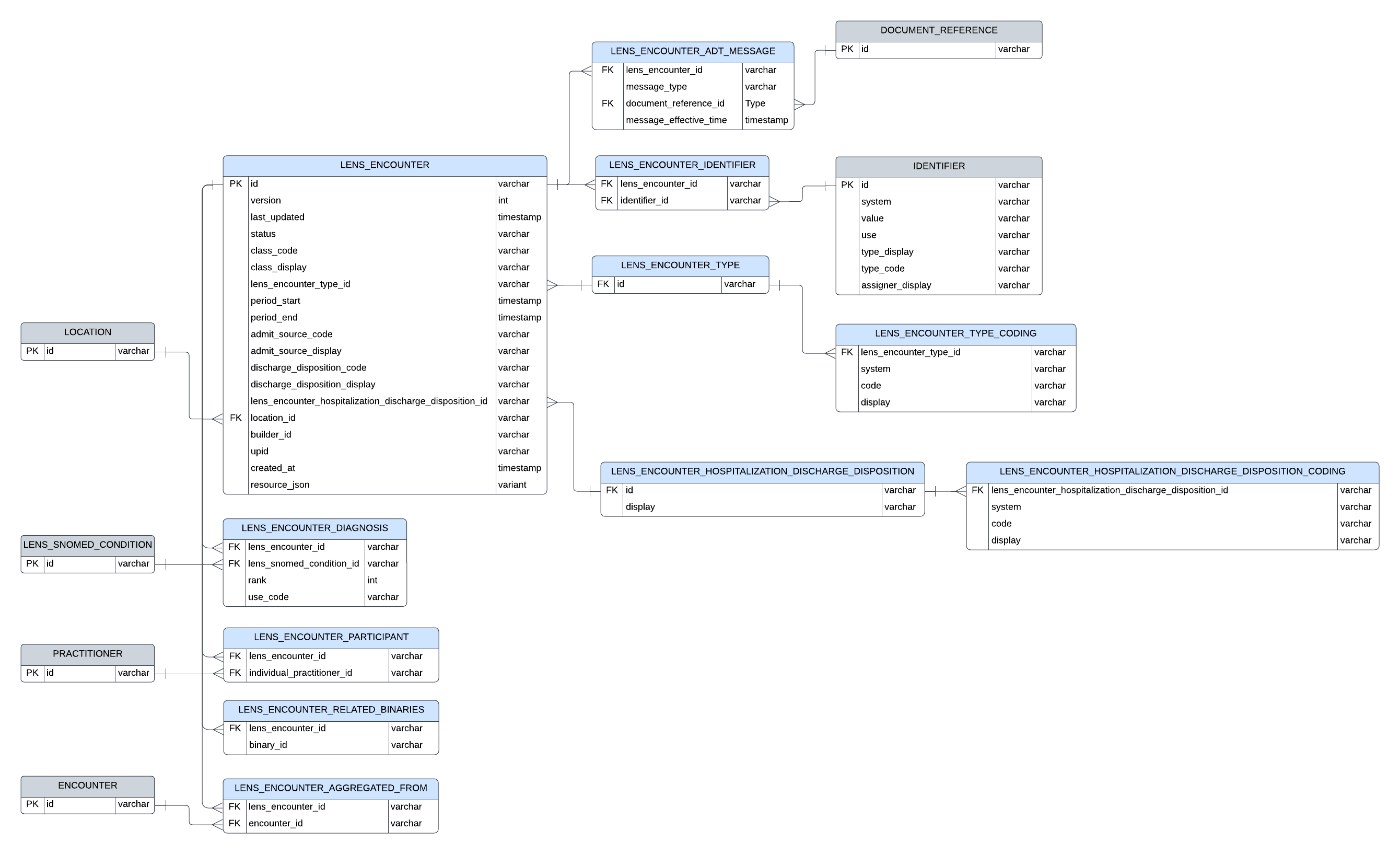The height and width of the screenshot is (854, 1400).
Task: Click the LENS_SNOMED_CONDITION table header
Action: 88,545
